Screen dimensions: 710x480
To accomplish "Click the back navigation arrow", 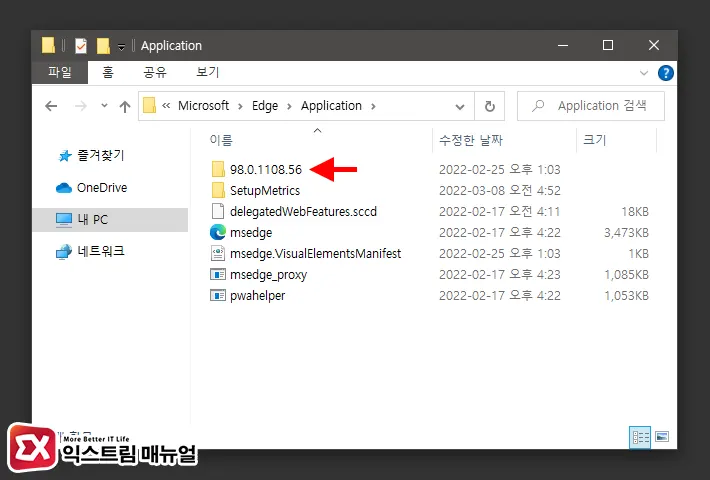I will [x=51, y=106].
